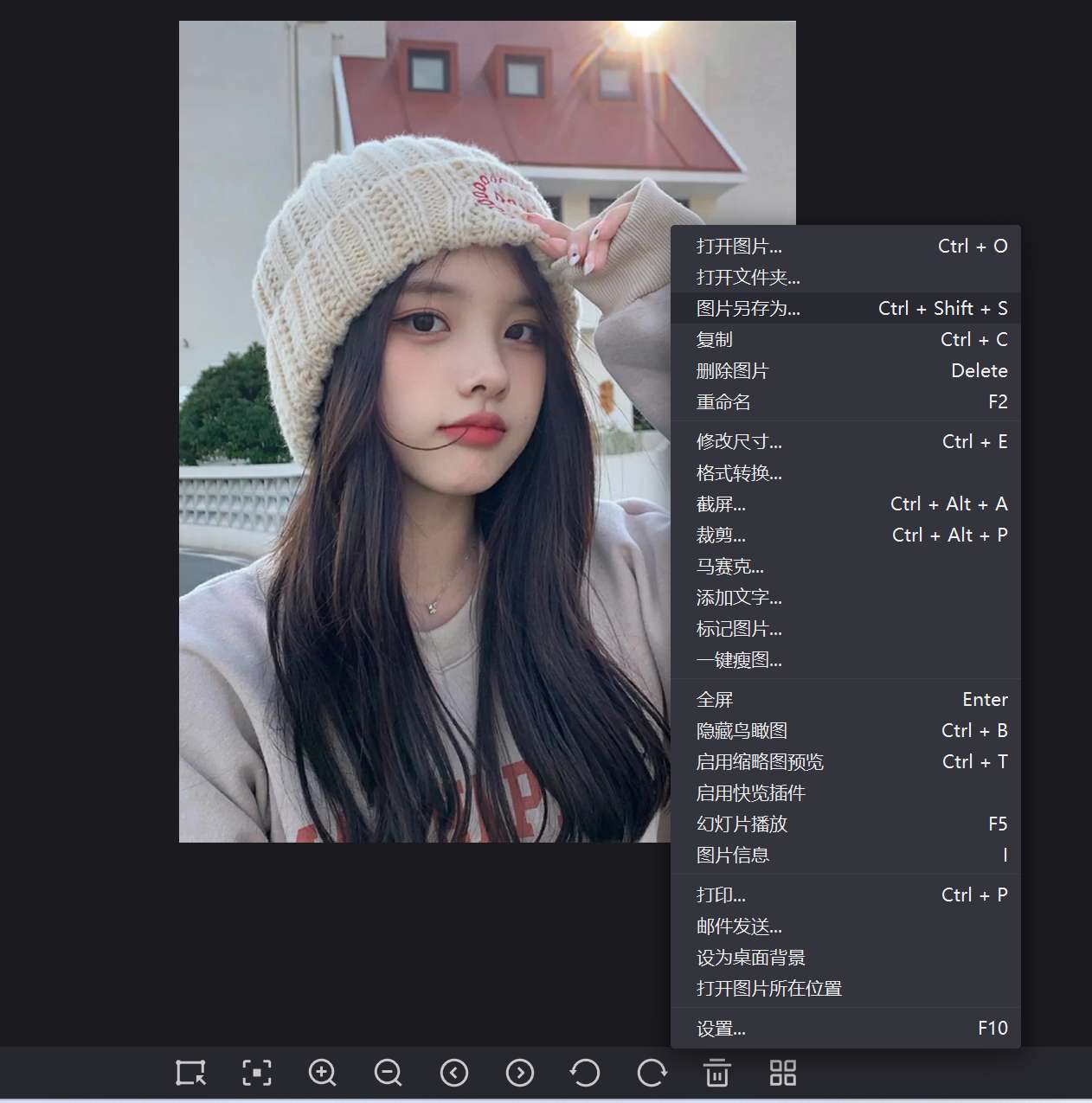This screenshot has width=1092, height=1103.
Task: Choose 格式转换... menu item
Action: [x=845, y=473]
